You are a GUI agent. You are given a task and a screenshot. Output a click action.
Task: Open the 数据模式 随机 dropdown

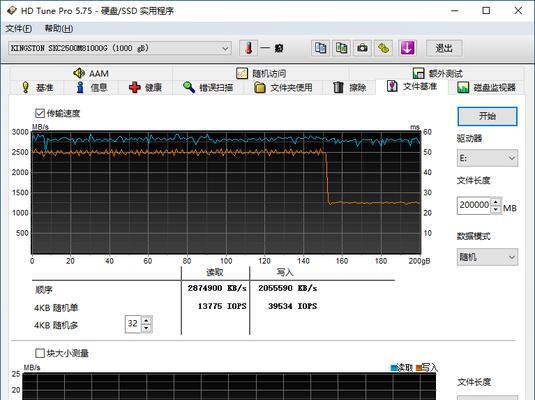click(x=487, y=257)
